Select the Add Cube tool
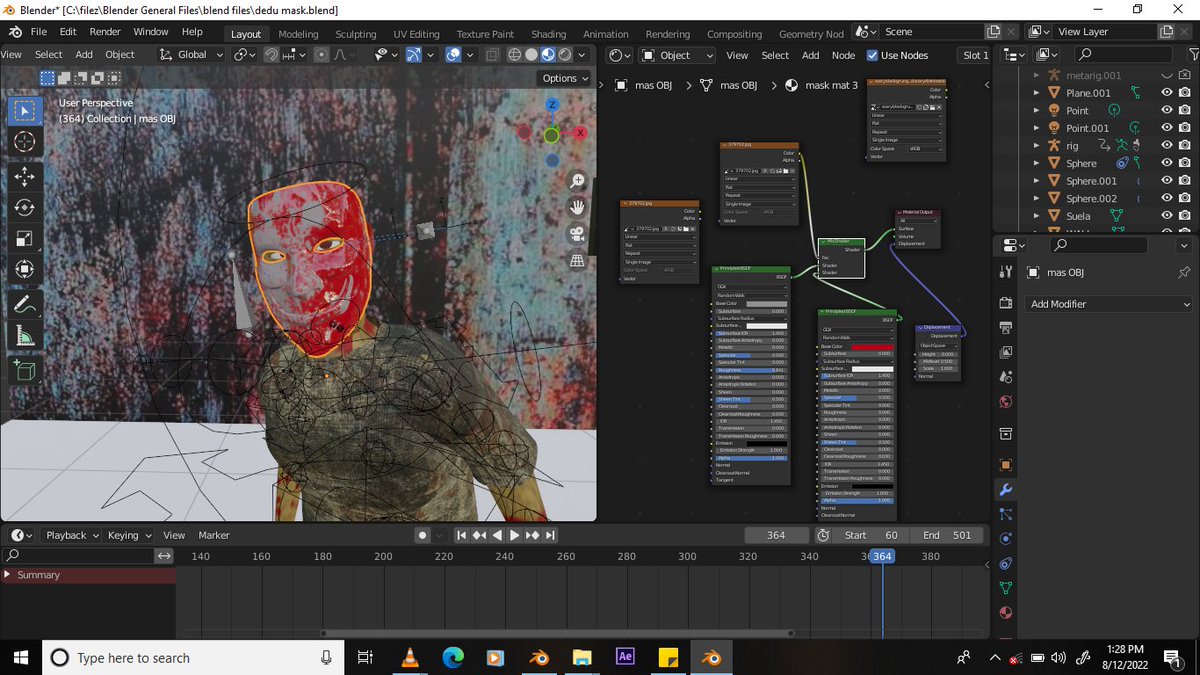This screenshot has height=675, width=1200. [x=25, y=371]
